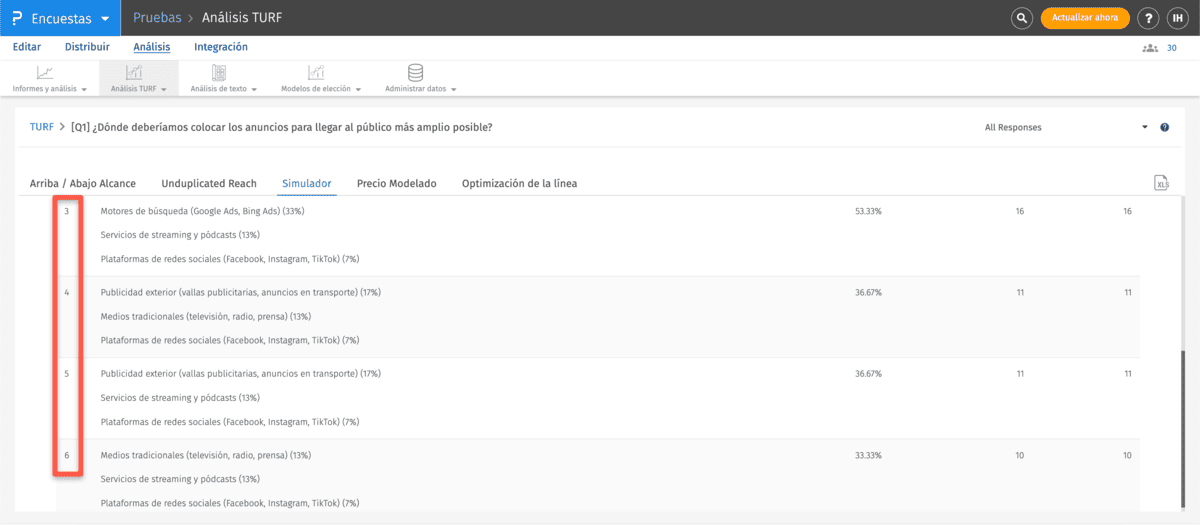Open the Análisis TURF toolbar icon

point(134,73)
